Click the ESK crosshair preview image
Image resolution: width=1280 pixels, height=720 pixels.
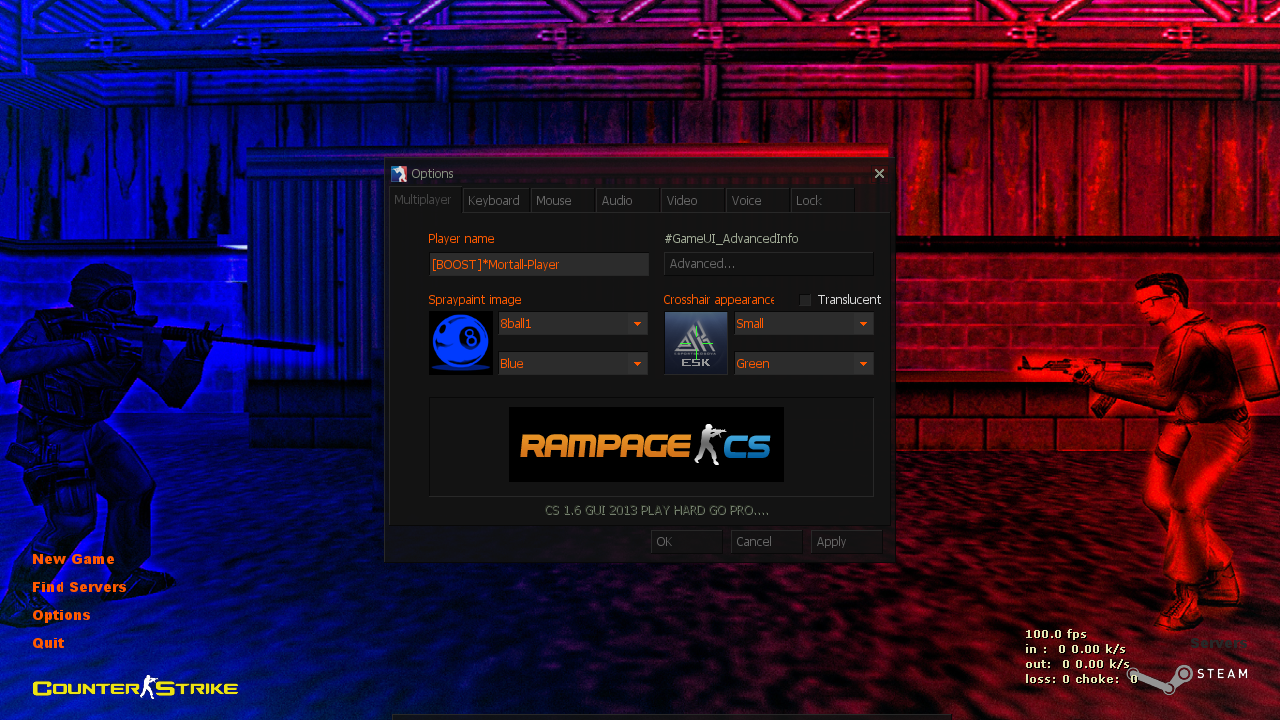(x=695, y=343)
